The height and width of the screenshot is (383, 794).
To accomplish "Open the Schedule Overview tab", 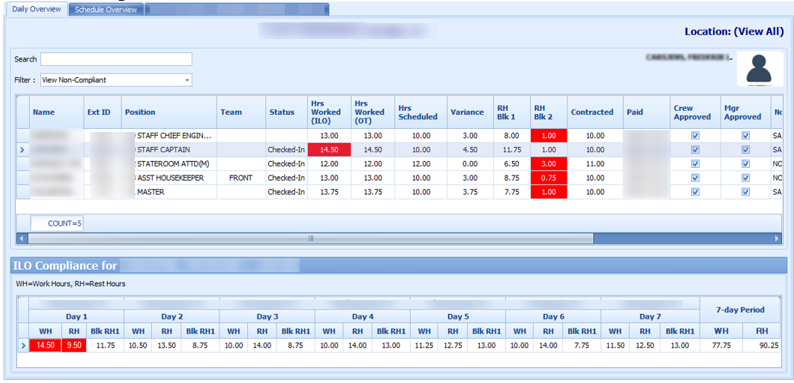I will [106, 10].
